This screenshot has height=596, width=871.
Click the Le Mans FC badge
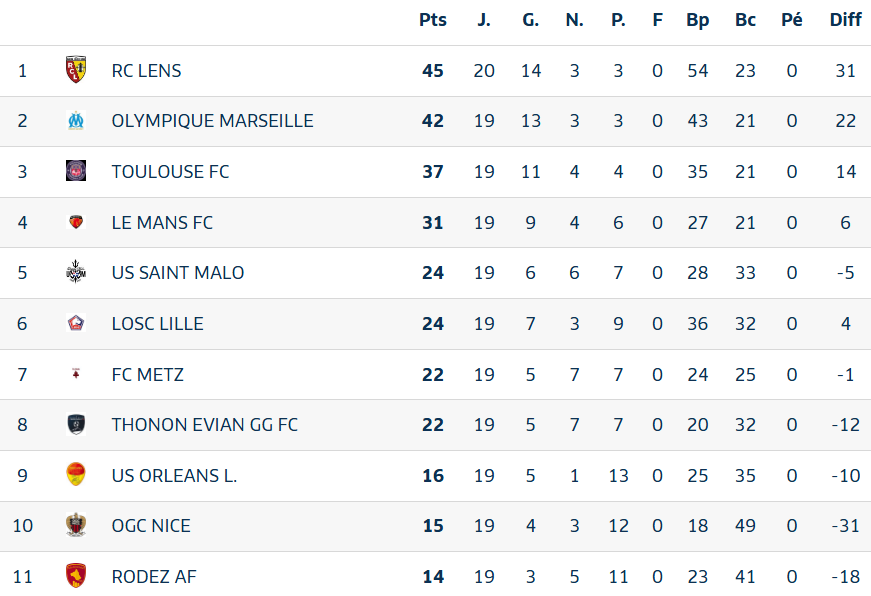pyautogui.click(x=76, y=222)
